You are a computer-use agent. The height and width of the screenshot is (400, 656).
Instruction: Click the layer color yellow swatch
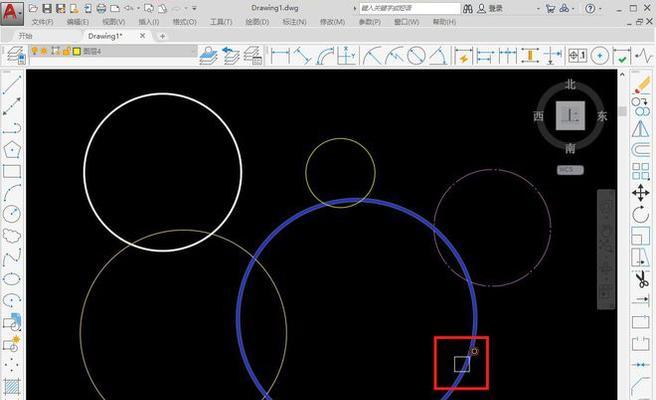tap(77, 51)
